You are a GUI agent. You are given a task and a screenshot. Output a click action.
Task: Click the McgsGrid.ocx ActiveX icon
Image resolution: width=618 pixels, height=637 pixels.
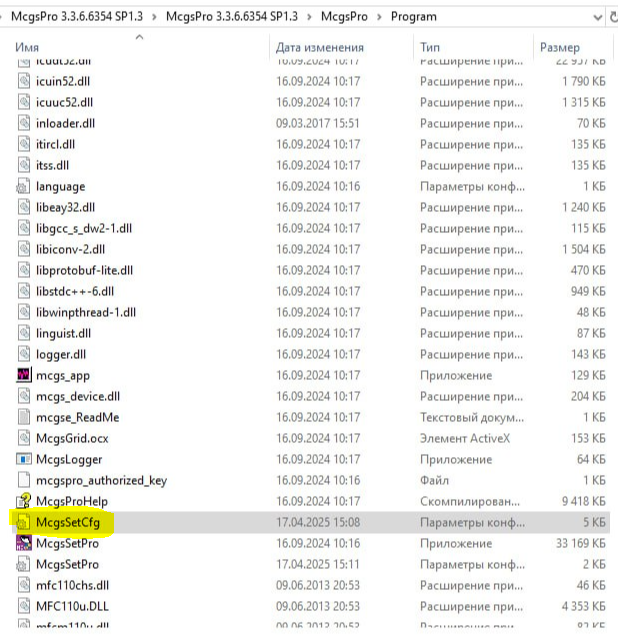point(24,438)
